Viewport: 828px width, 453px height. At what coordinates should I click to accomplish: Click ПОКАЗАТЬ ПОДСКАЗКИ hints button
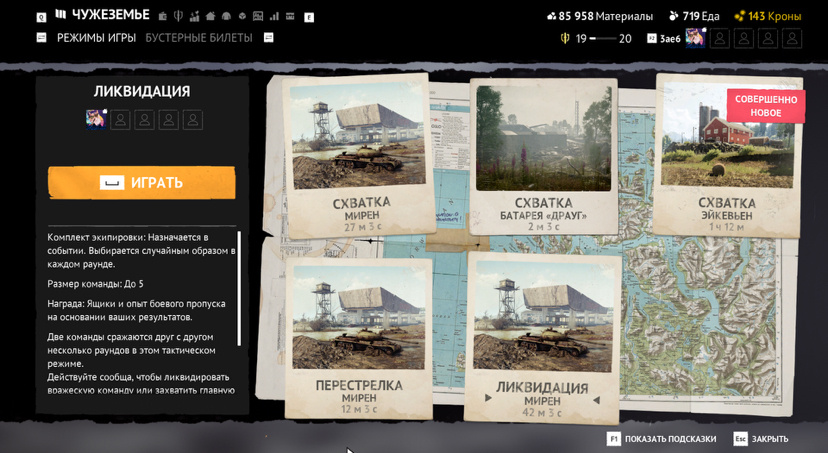pyautogui.click(x=671, y=439)
